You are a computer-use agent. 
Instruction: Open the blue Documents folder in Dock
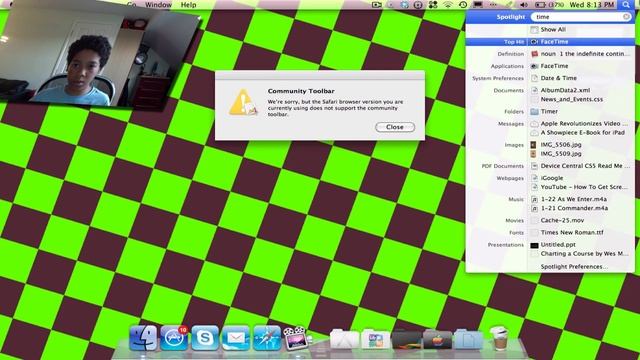pyautogui.click(x=468, y=339)
